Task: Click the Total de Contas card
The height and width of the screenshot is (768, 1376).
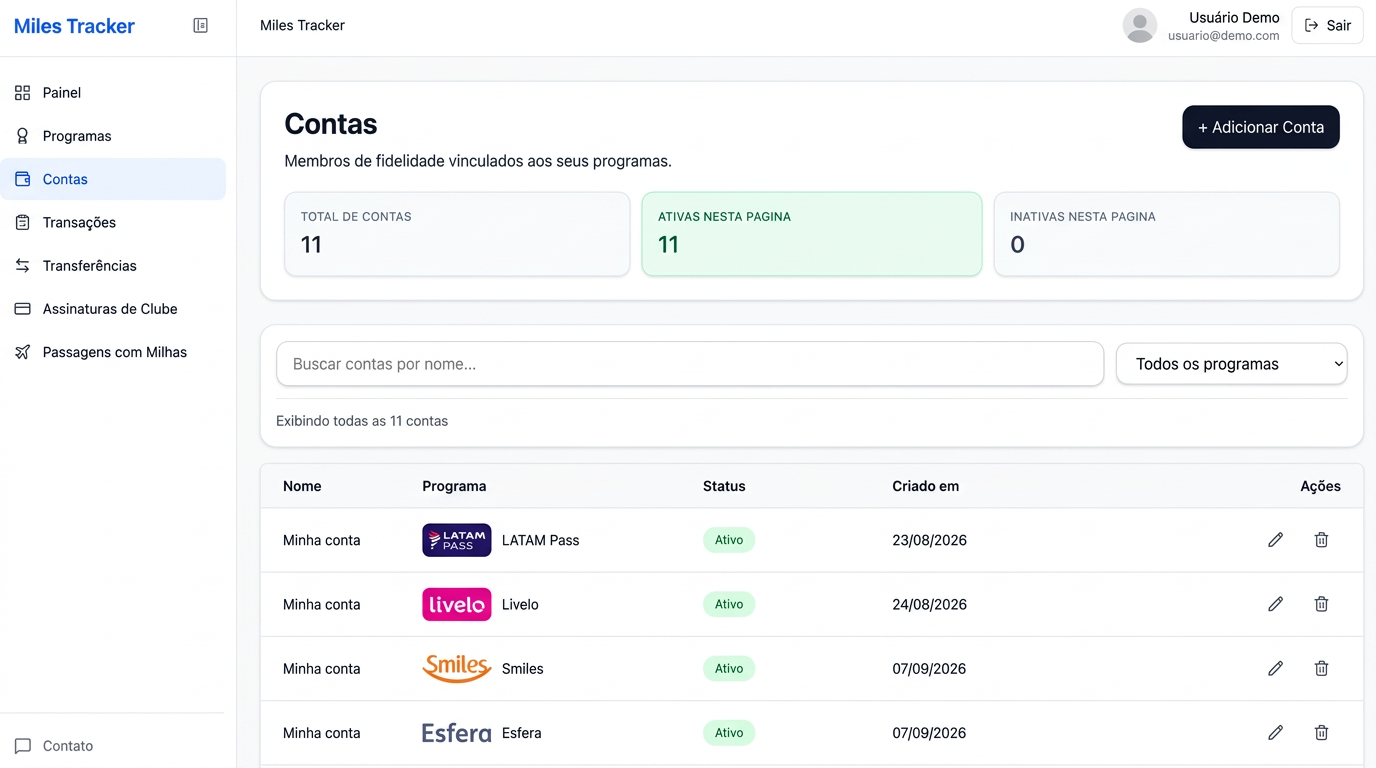Action: tap(457, 234)
